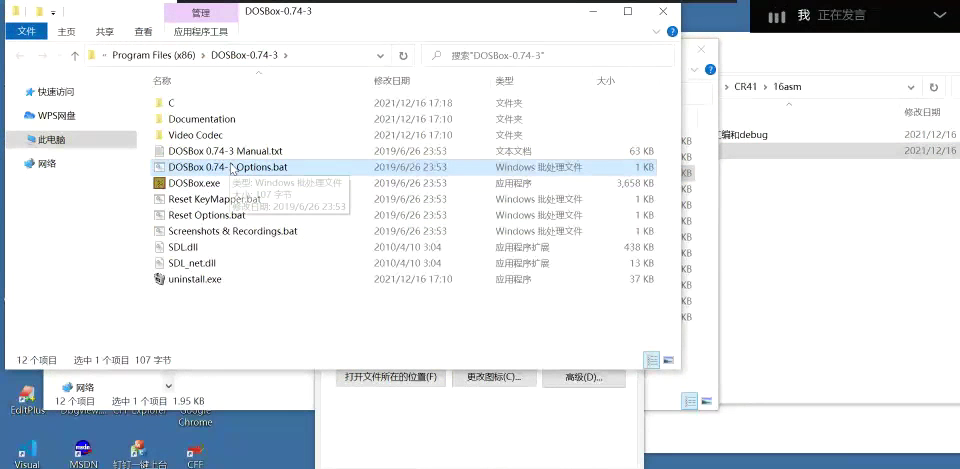Switch back window to large icons view
The image size is (960, 469).
[x=707, y=401]
